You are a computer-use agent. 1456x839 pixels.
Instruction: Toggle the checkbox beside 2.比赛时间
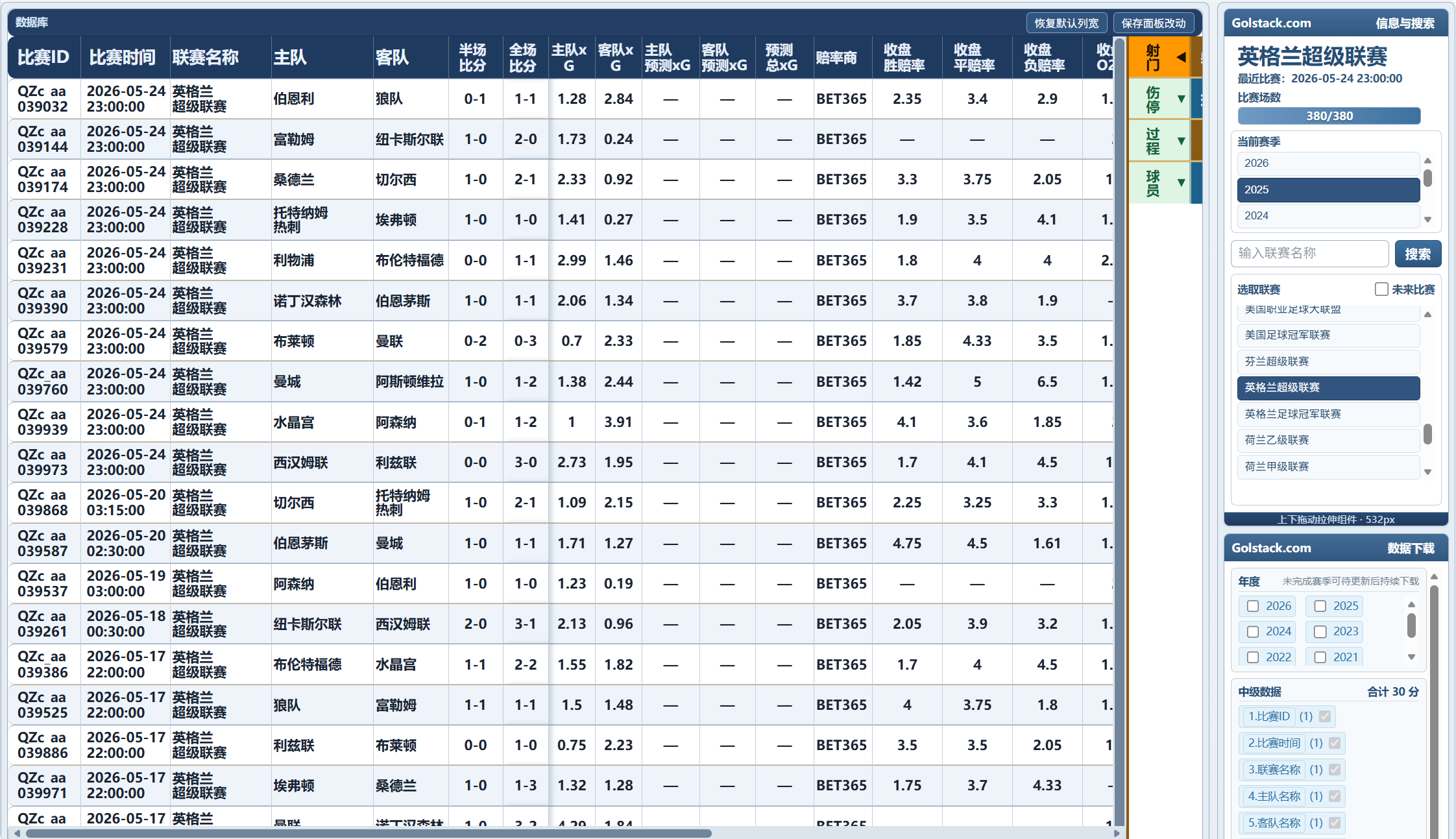tap(1335, 743)
